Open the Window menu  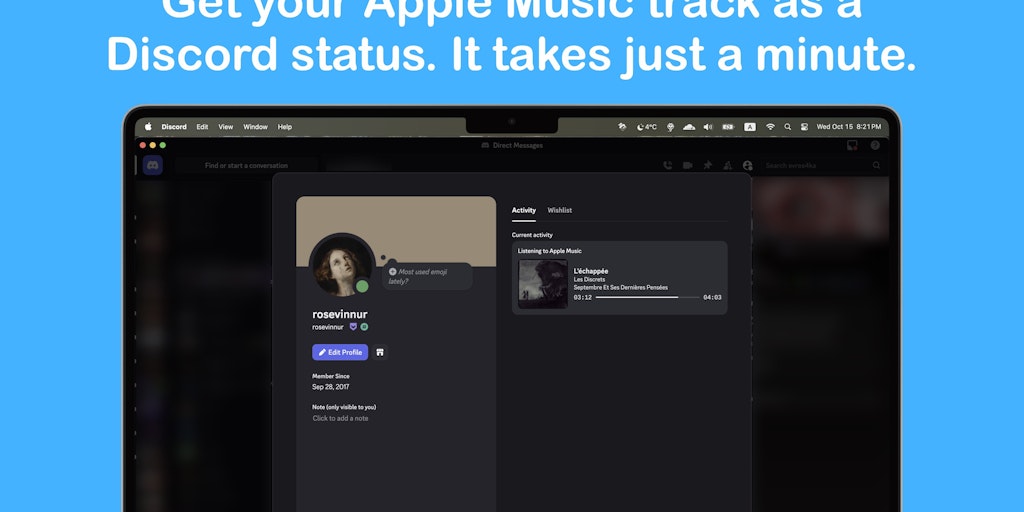[255, 127]
